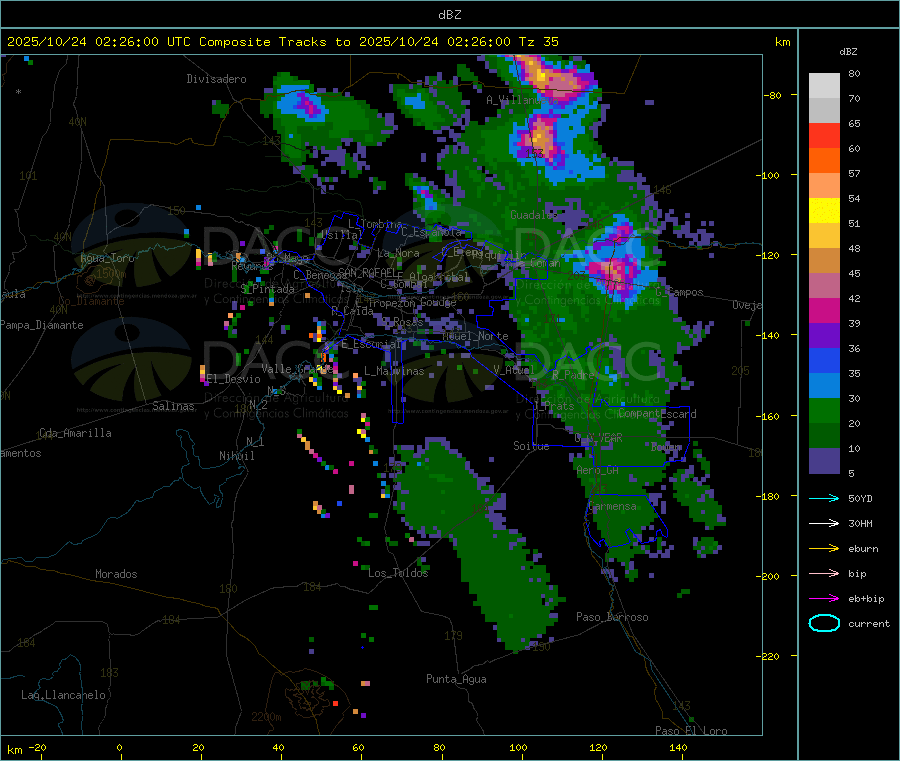
Task: Click the 'Guadales' map label
Action: point(534,215)
